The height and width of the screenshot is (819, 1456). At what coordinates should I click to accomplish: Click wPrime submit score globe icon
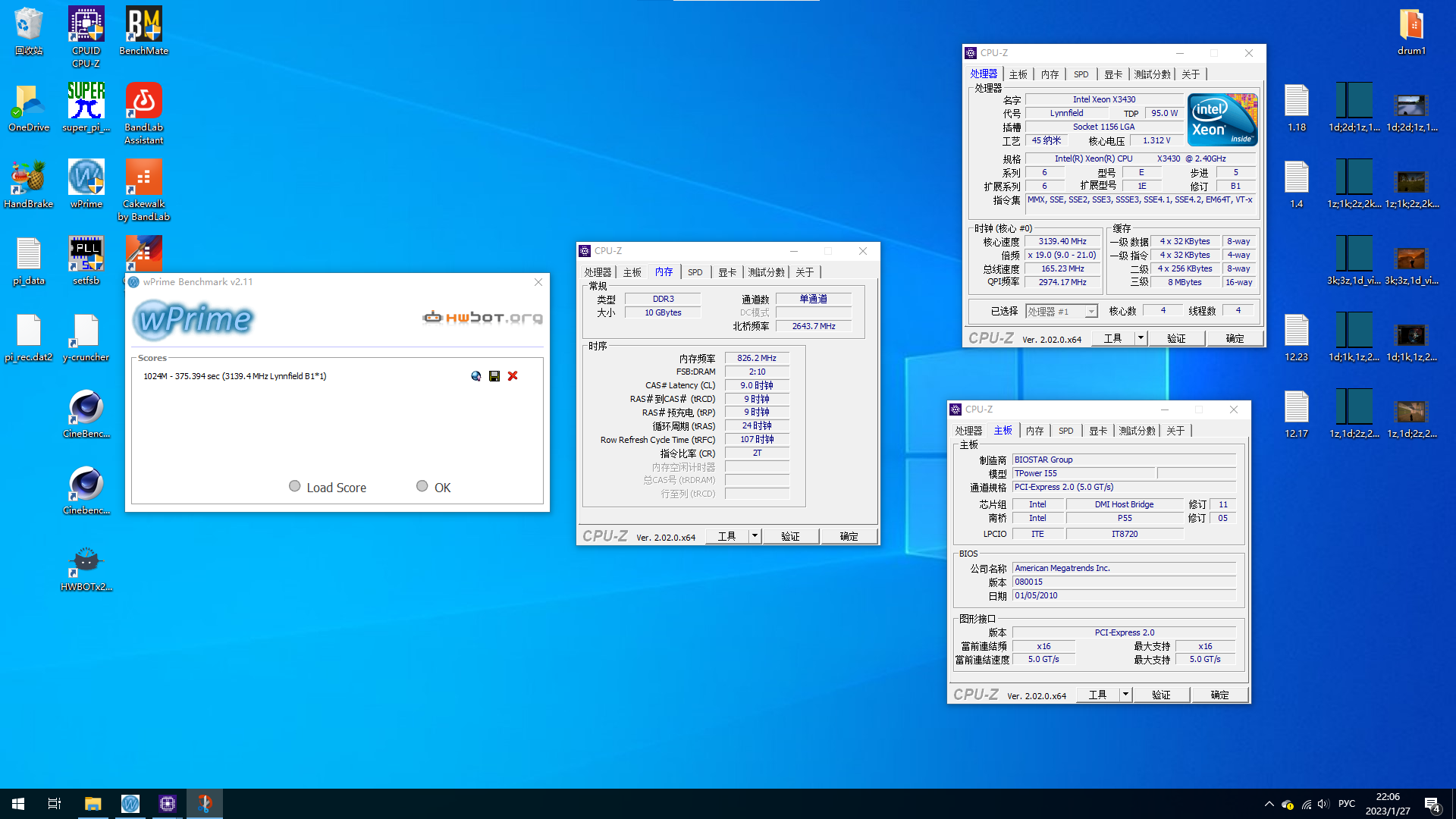click(x=475, y=376)
